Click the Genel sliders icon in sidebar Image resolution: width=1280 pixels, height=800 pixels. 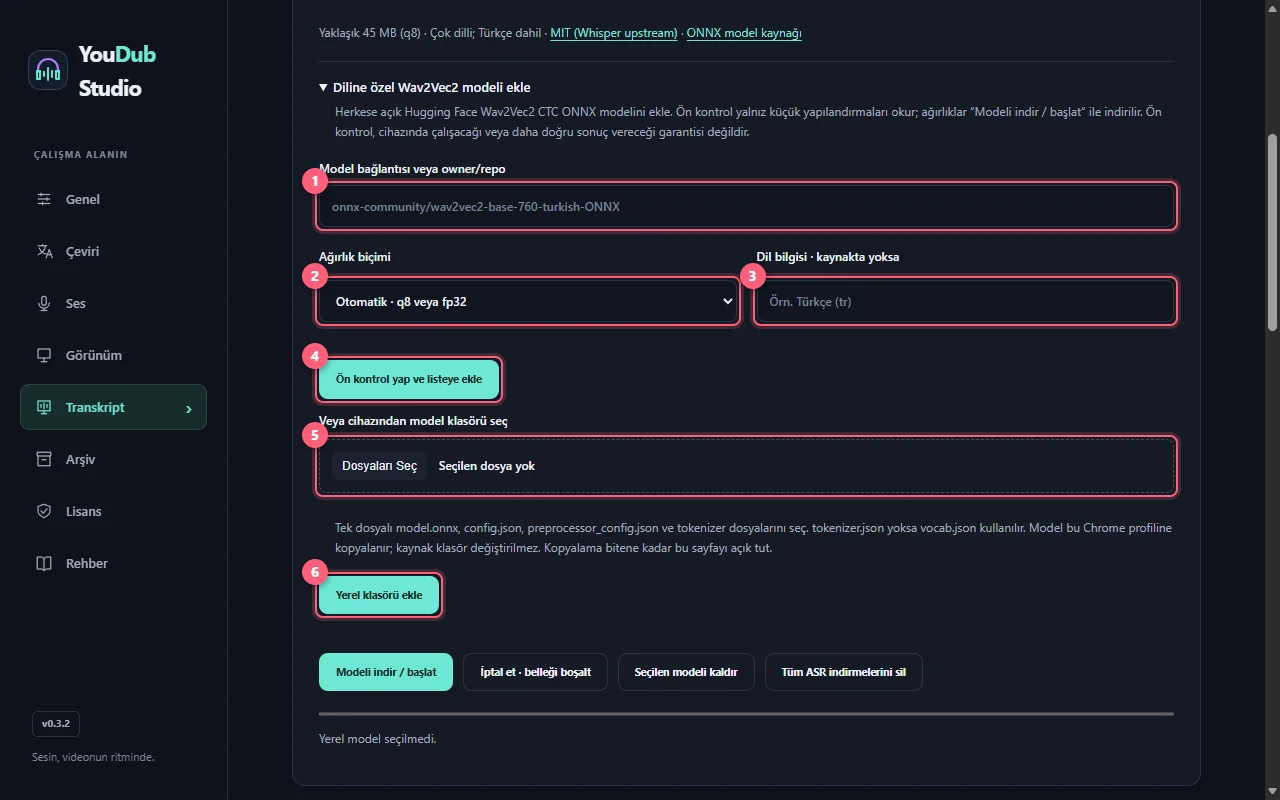[44, 199]
